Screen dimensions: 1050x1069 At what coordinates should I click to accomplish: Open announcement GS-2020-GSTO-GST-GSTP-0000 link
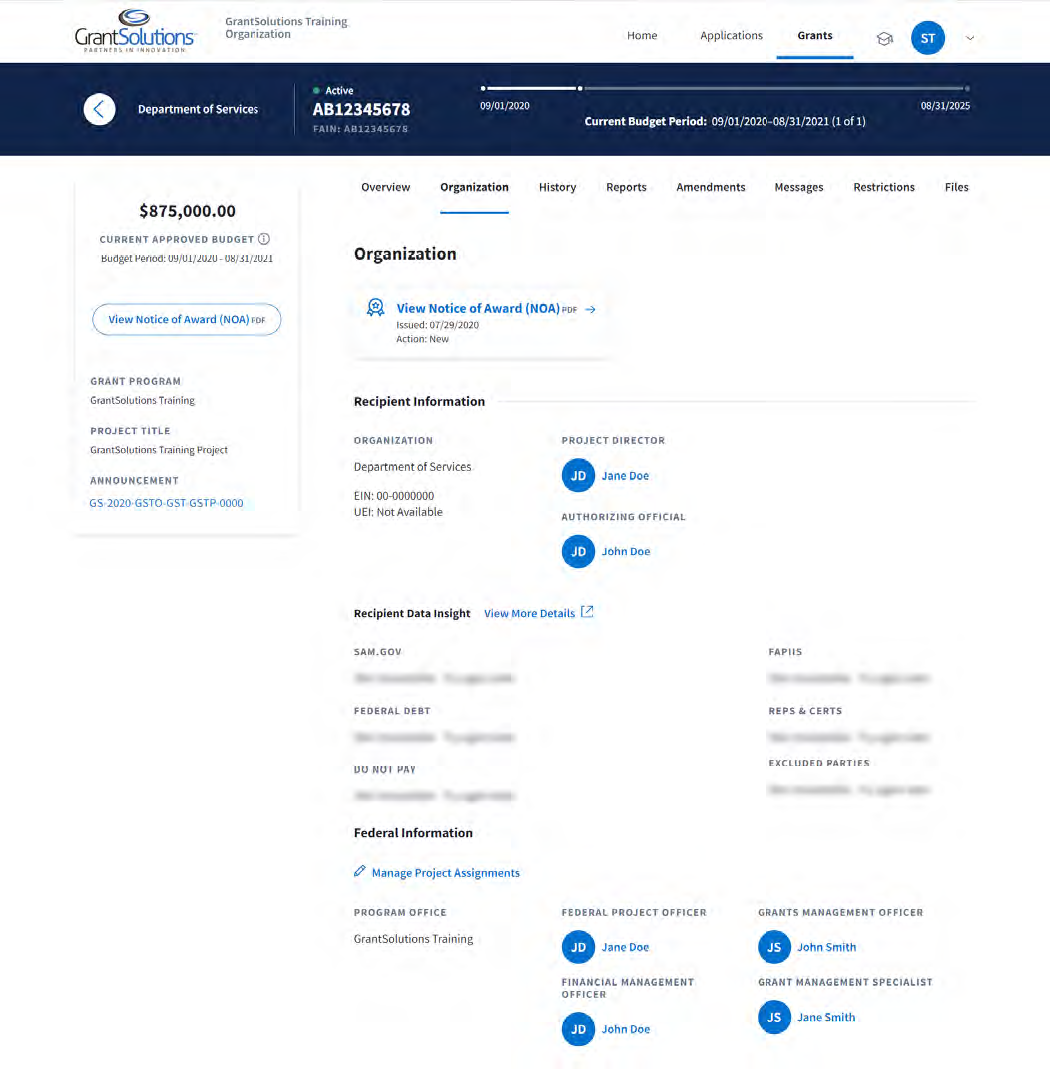pyautogui.click(x=166, y=503)
